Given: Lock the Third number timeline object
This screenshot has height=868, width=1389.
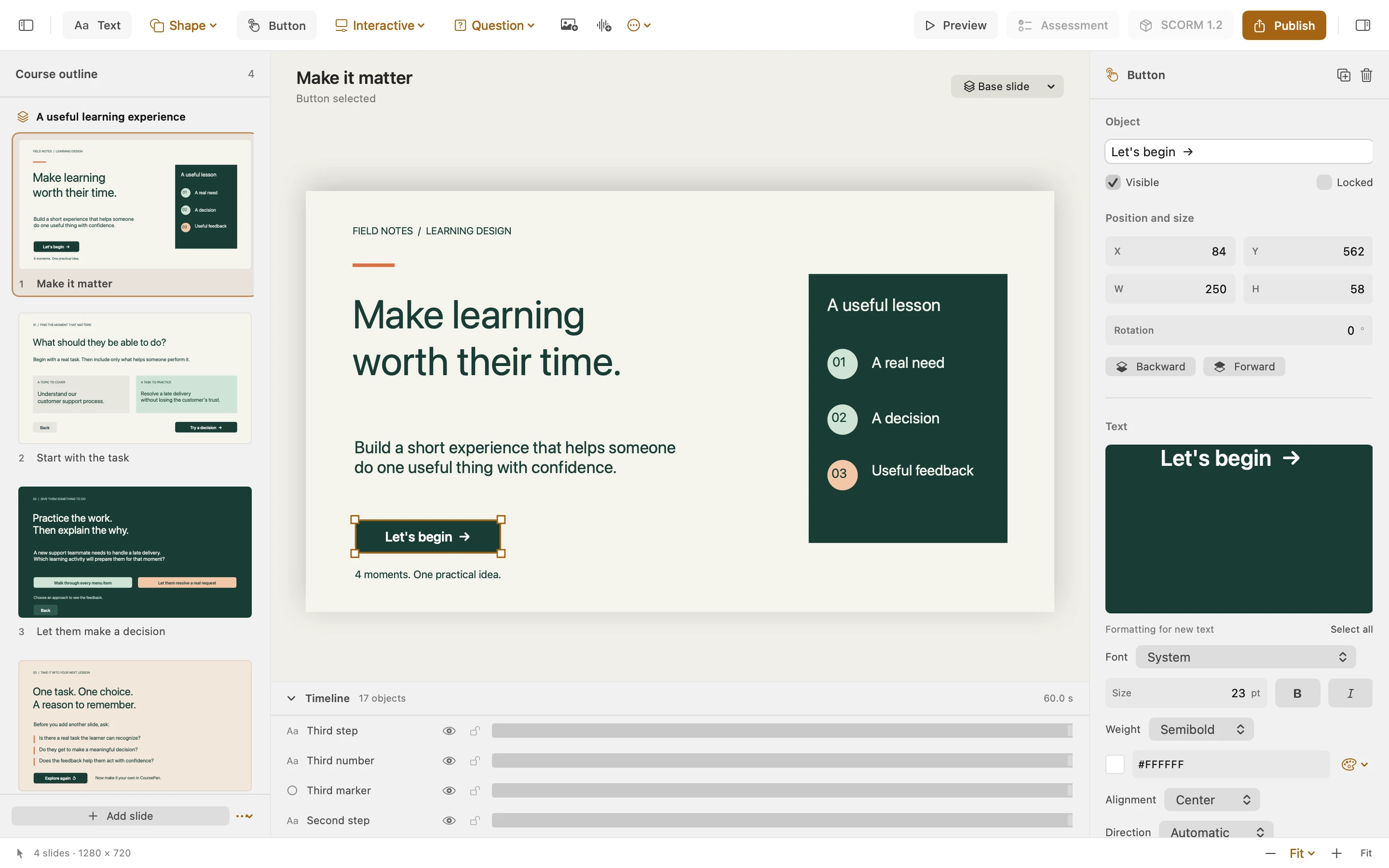Looking at the screenshot, I should (x=475, y=760).
